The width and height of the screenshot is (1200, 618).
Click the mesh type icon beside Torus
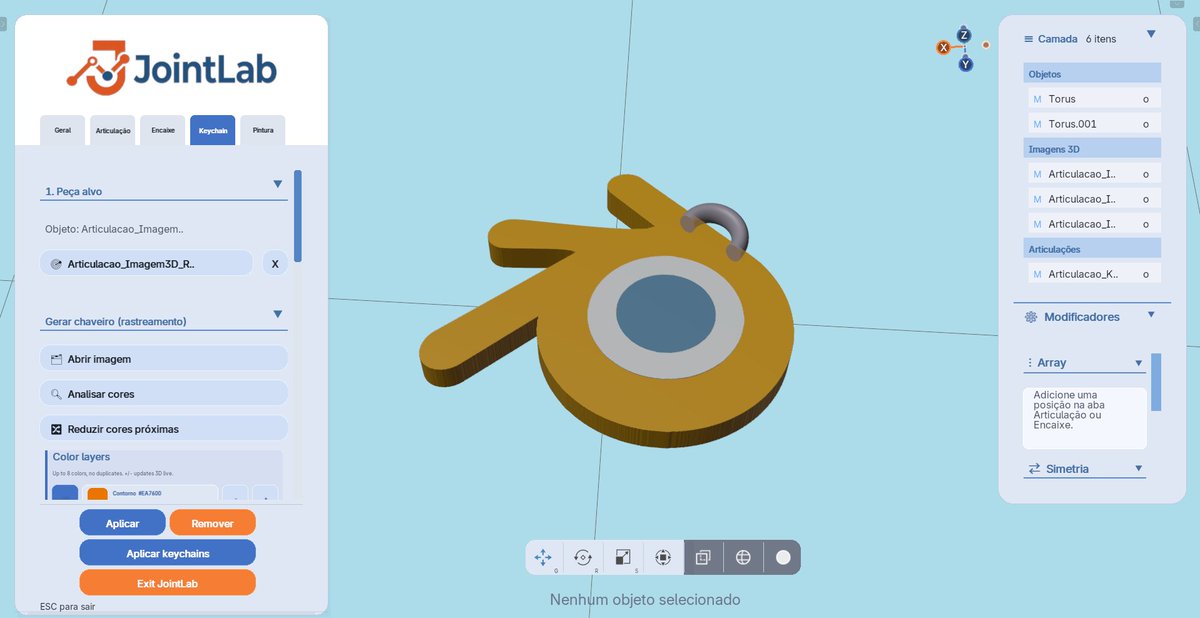coord(1037,99)
